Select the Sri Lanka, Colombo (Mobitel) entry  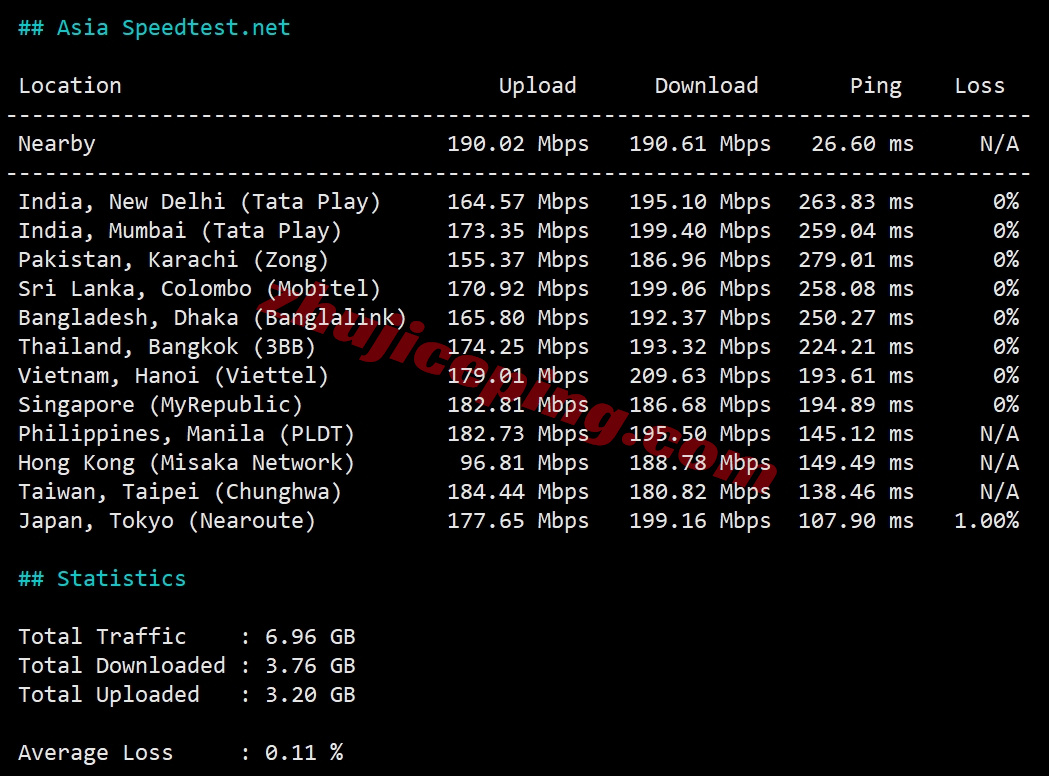click(197, 288)
